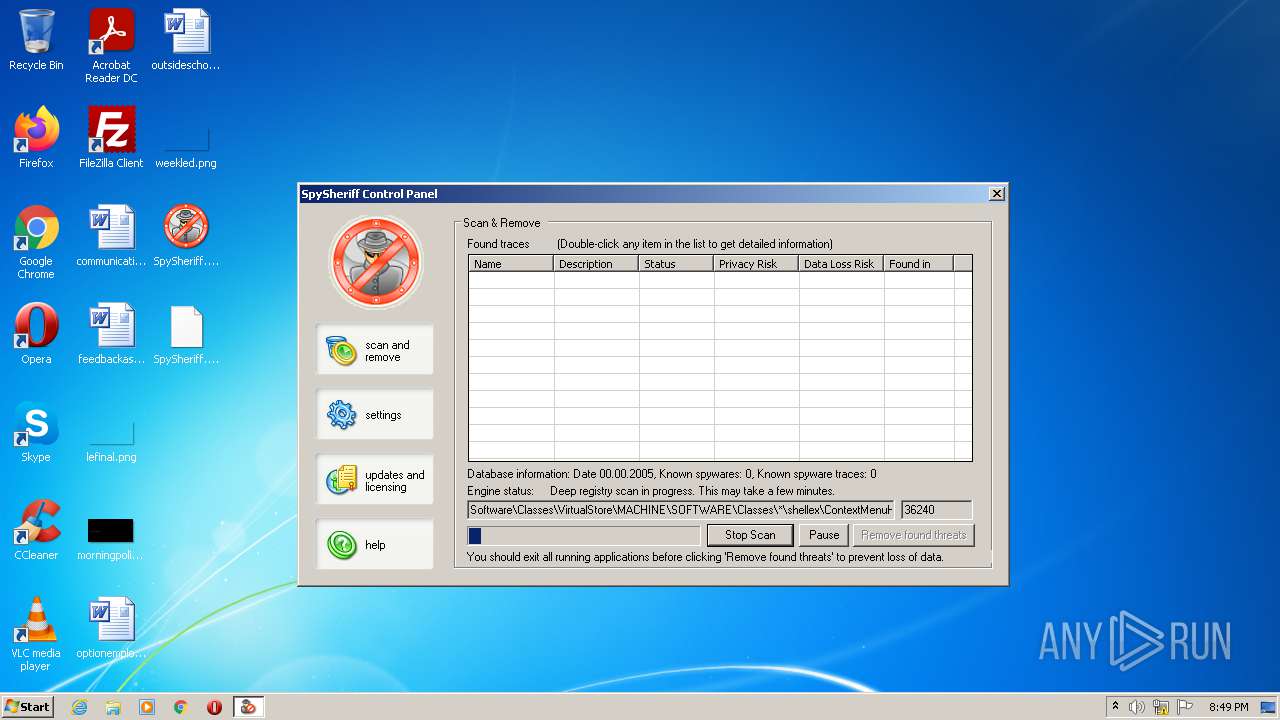
Task: Open the Recycle Bin desktop icon
Action: pos(36,40)
